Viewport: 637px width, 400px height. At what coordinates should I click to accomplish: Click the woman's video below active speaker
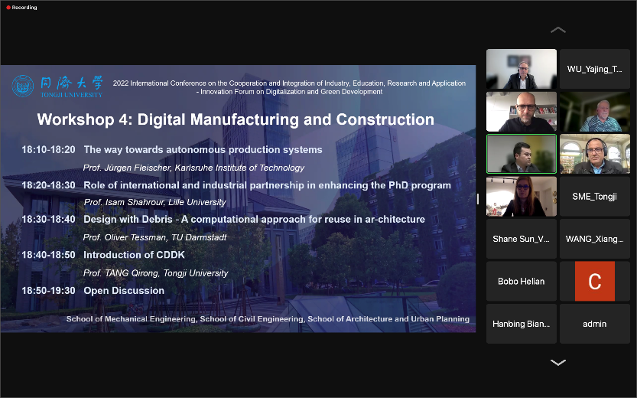(521, 197)
